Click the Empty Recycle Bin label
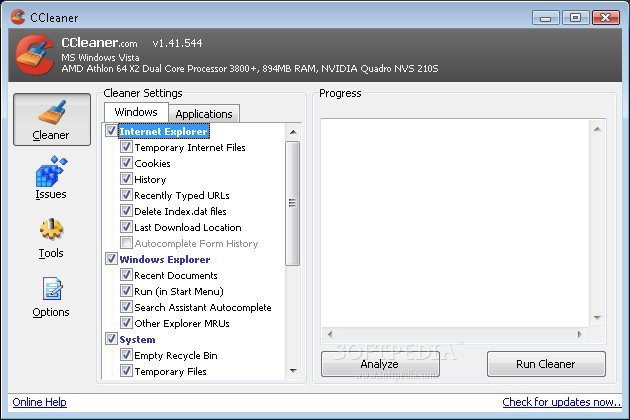The image size is (630, 420). point(176,356)
